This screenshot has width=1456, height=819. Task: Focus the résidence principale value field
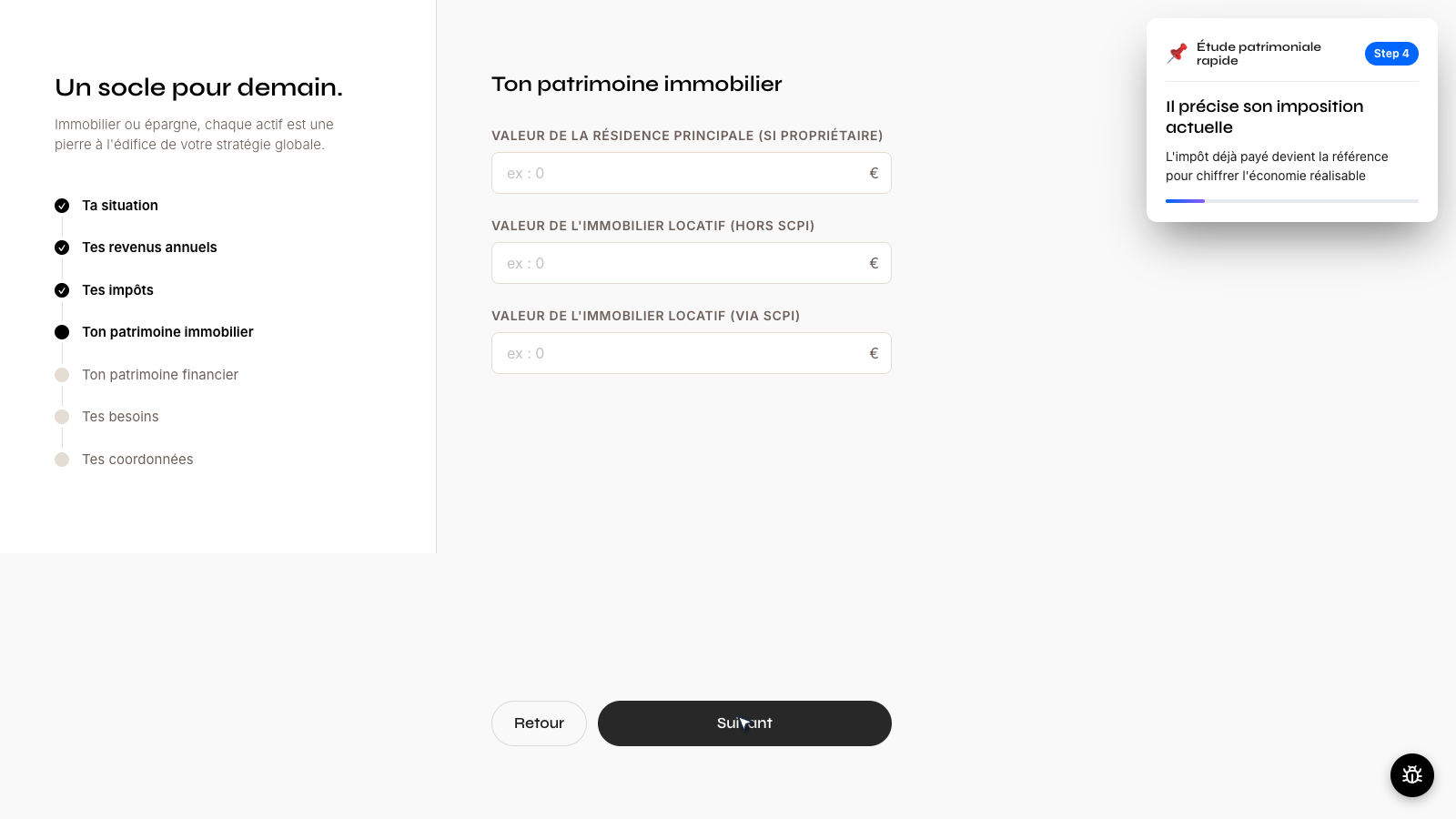point(692,173)
